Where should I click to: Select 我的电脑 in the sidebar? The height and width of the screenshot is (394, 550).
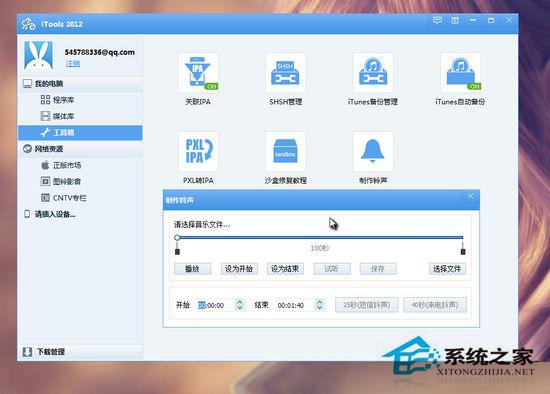coord(80,84)
